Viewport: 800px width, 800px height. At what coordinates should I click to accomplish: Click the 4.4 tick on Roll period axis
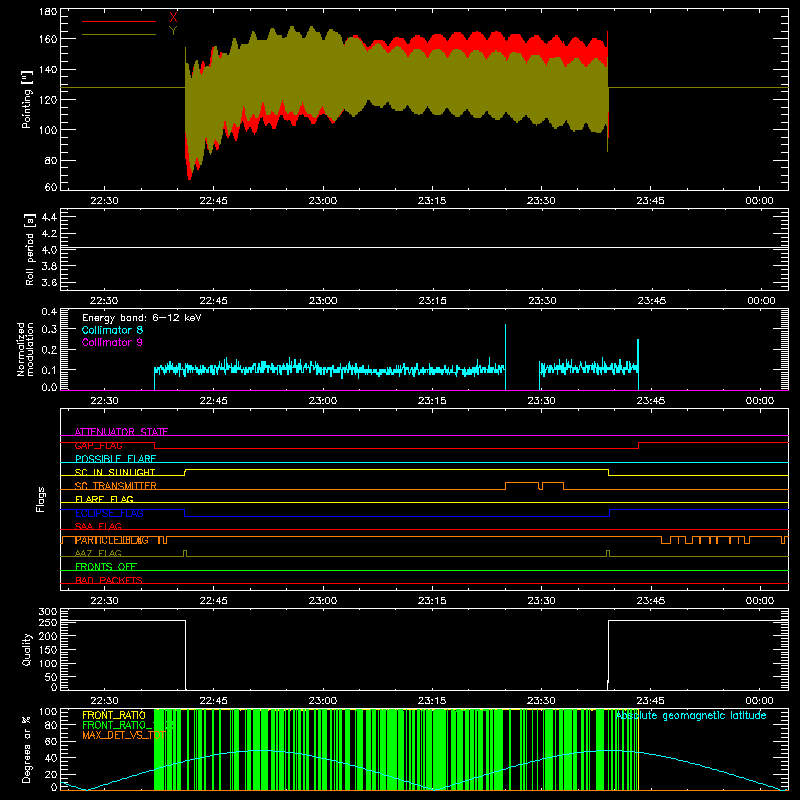point(49,217)
